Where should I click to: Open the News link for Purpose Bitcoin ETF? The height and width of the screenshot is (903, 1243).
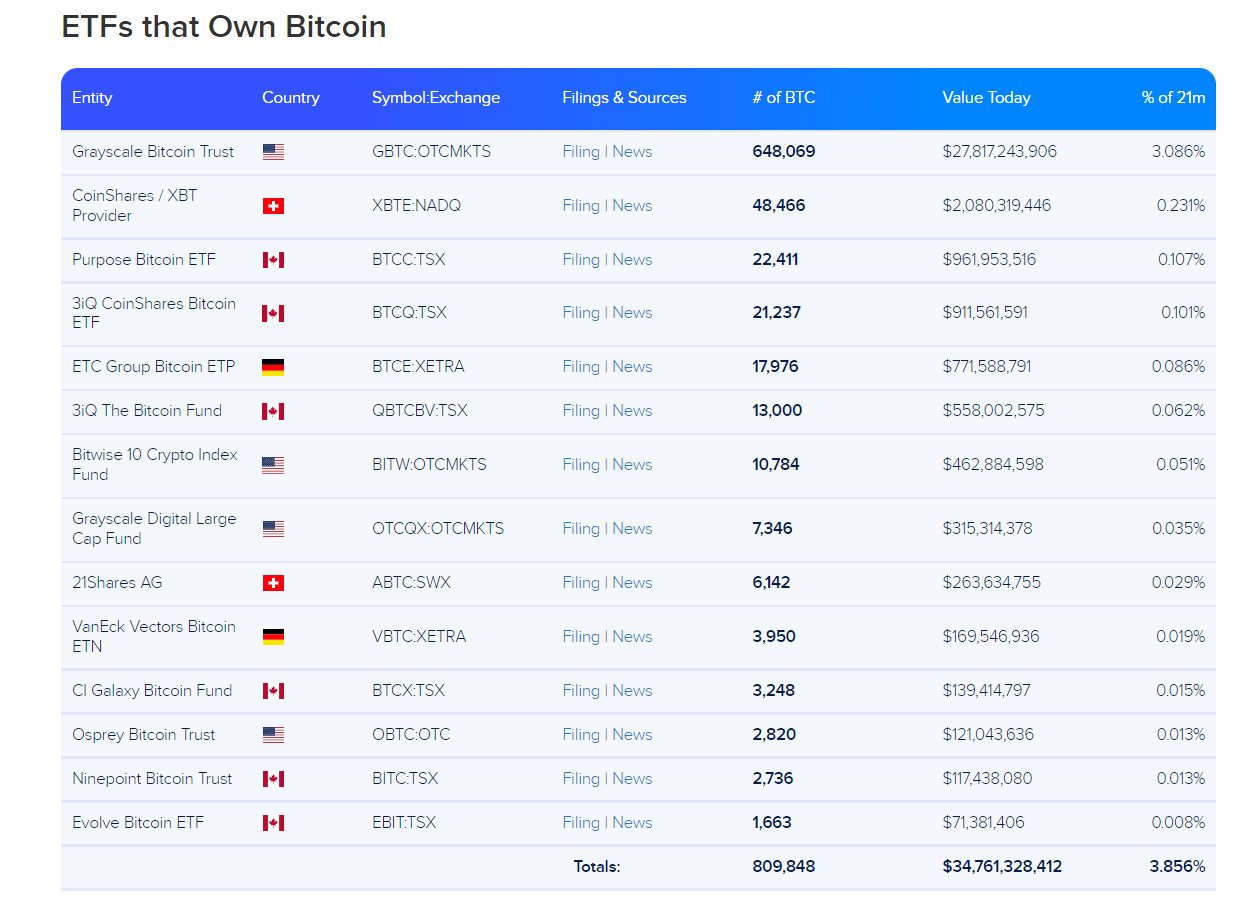coord(632,260)
